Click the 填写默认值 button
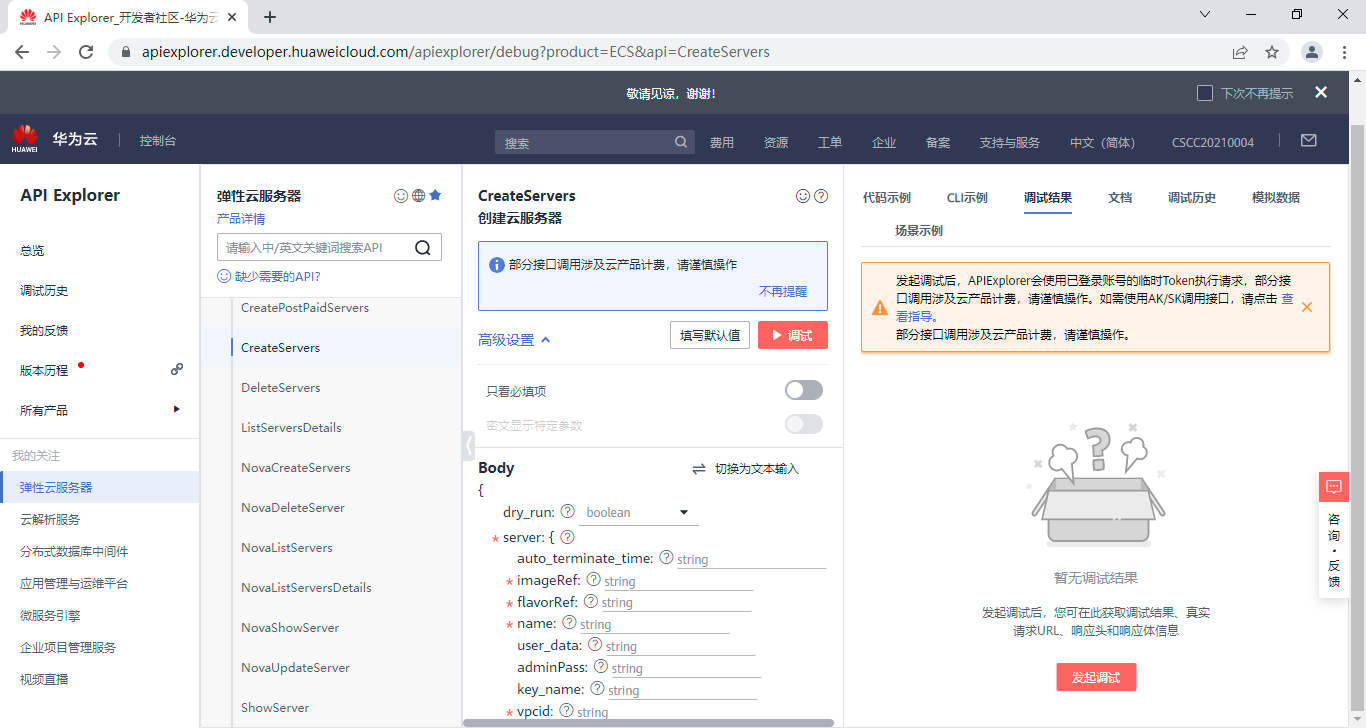The height and width of the screenshot is (728, 1366). 709,336
